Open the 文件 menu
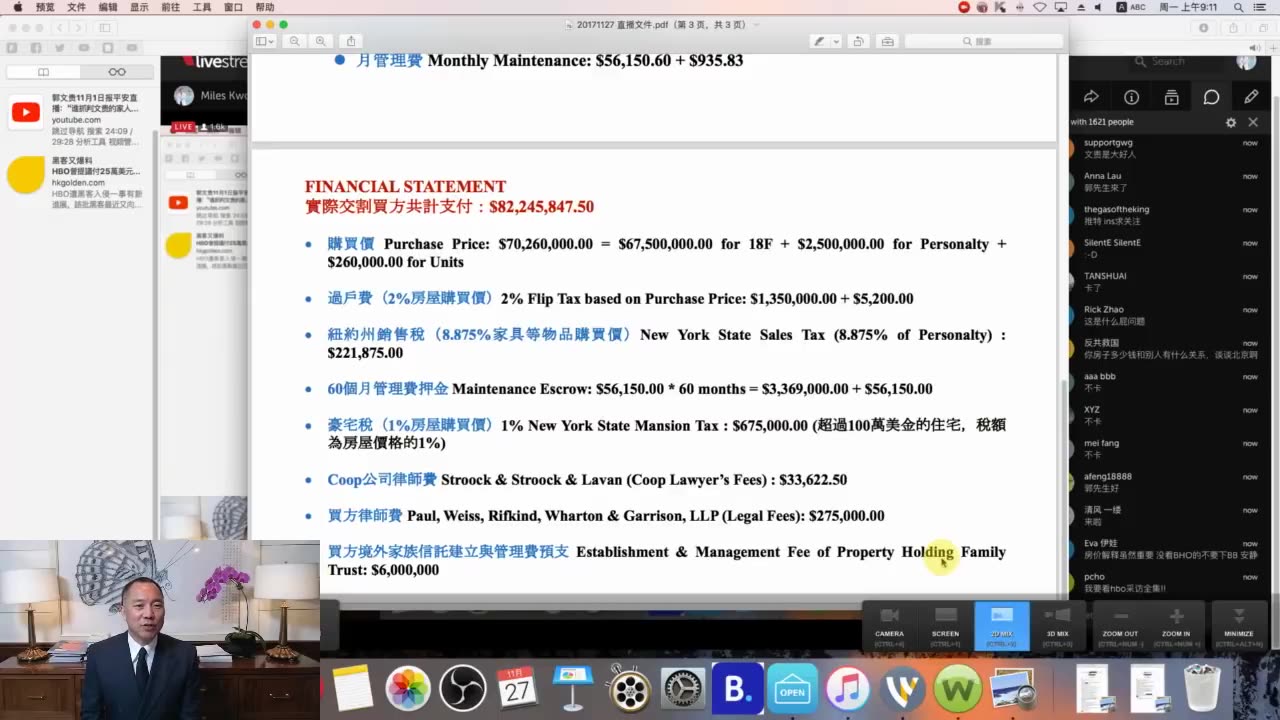 click(76, 7)
